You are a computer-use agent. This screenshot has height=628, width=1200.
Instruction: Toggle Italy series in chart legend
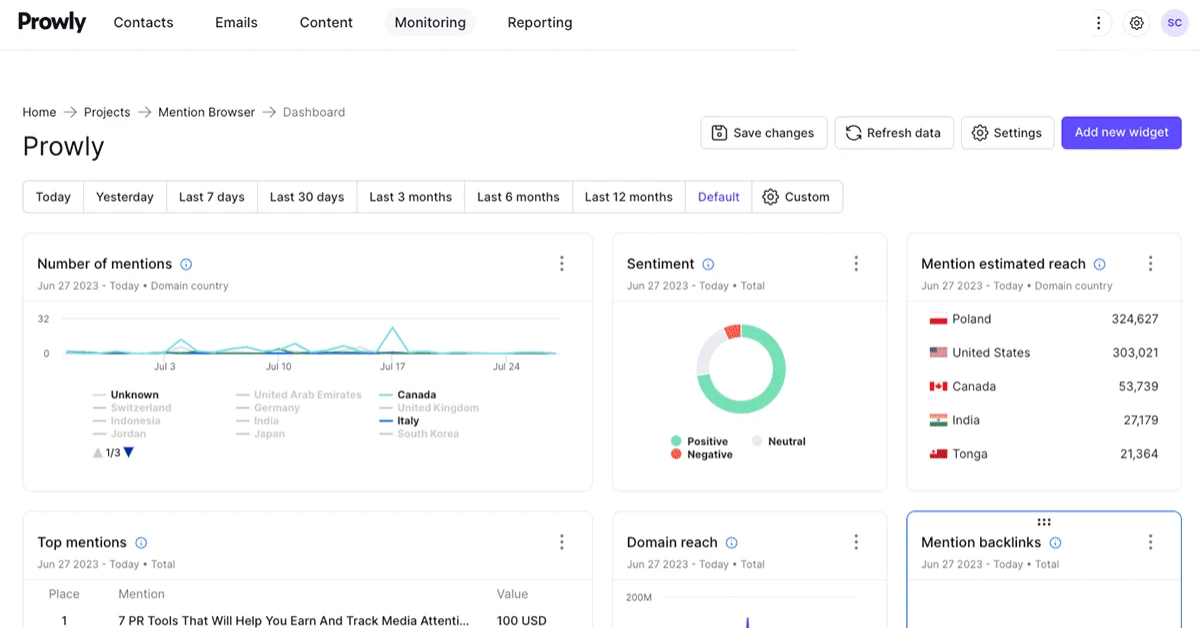click(x=400, y=421)
